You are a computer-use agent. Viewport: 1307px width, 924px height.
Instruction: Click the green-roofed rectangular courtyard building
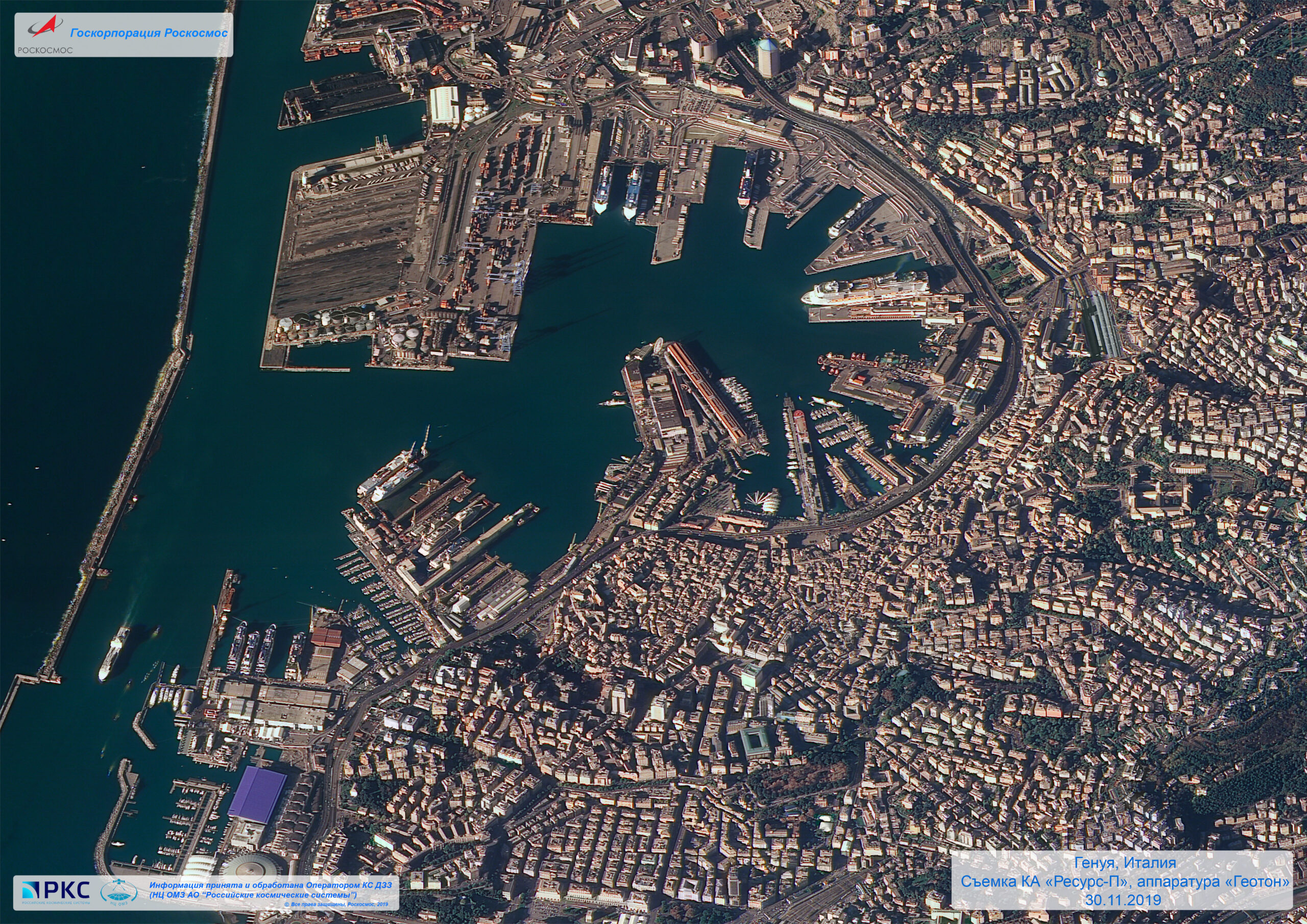tap(756, 741)
